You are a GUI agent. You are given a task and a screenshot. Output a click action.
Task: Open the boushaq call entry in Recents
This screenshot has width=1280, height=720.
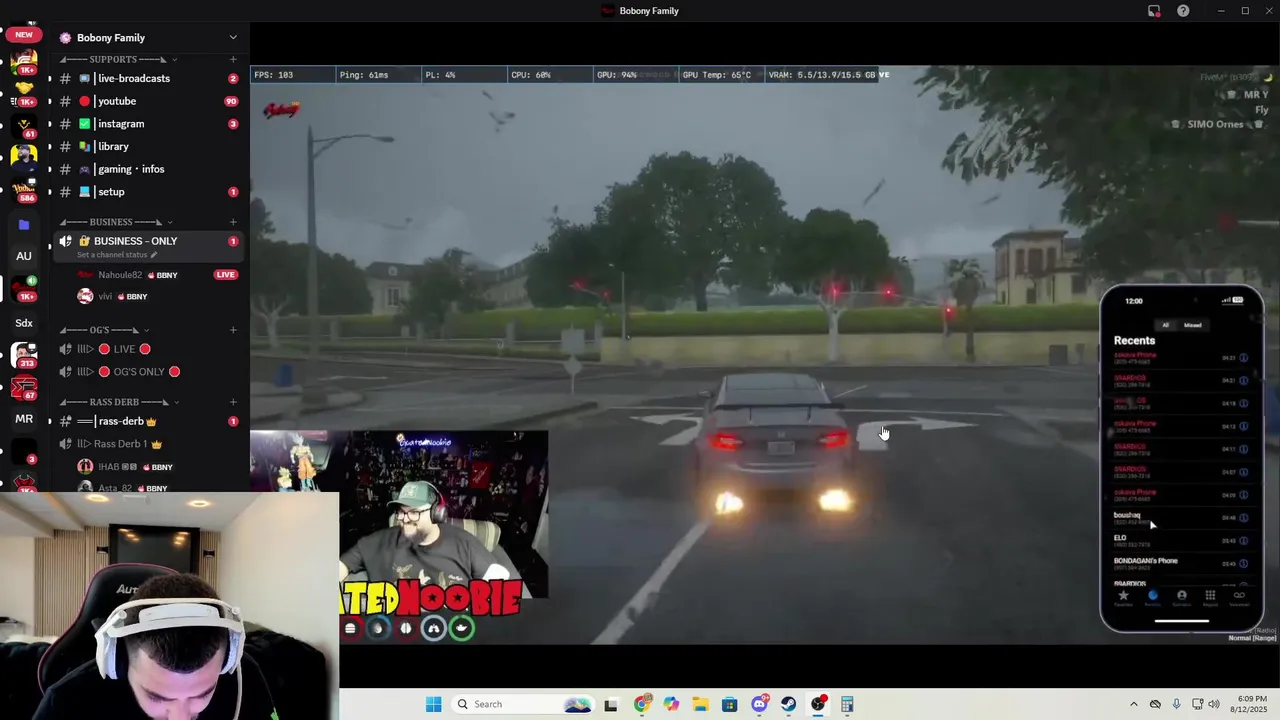pos(1181,518)
